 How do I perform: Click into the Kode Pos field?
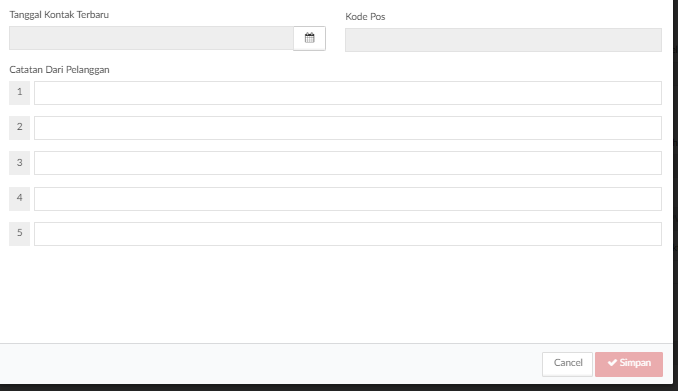point(503,40)
